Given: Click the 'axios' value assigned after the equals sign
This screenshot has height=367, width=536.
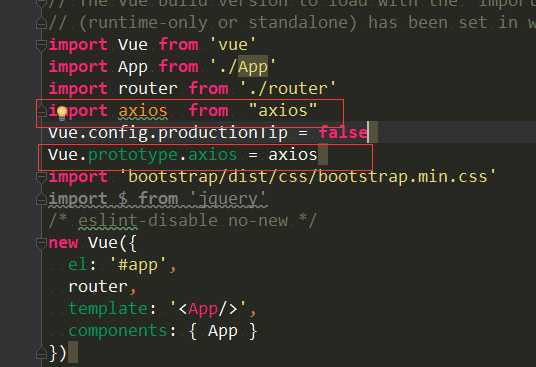Looking at the screenshot, I should point(293,155).
